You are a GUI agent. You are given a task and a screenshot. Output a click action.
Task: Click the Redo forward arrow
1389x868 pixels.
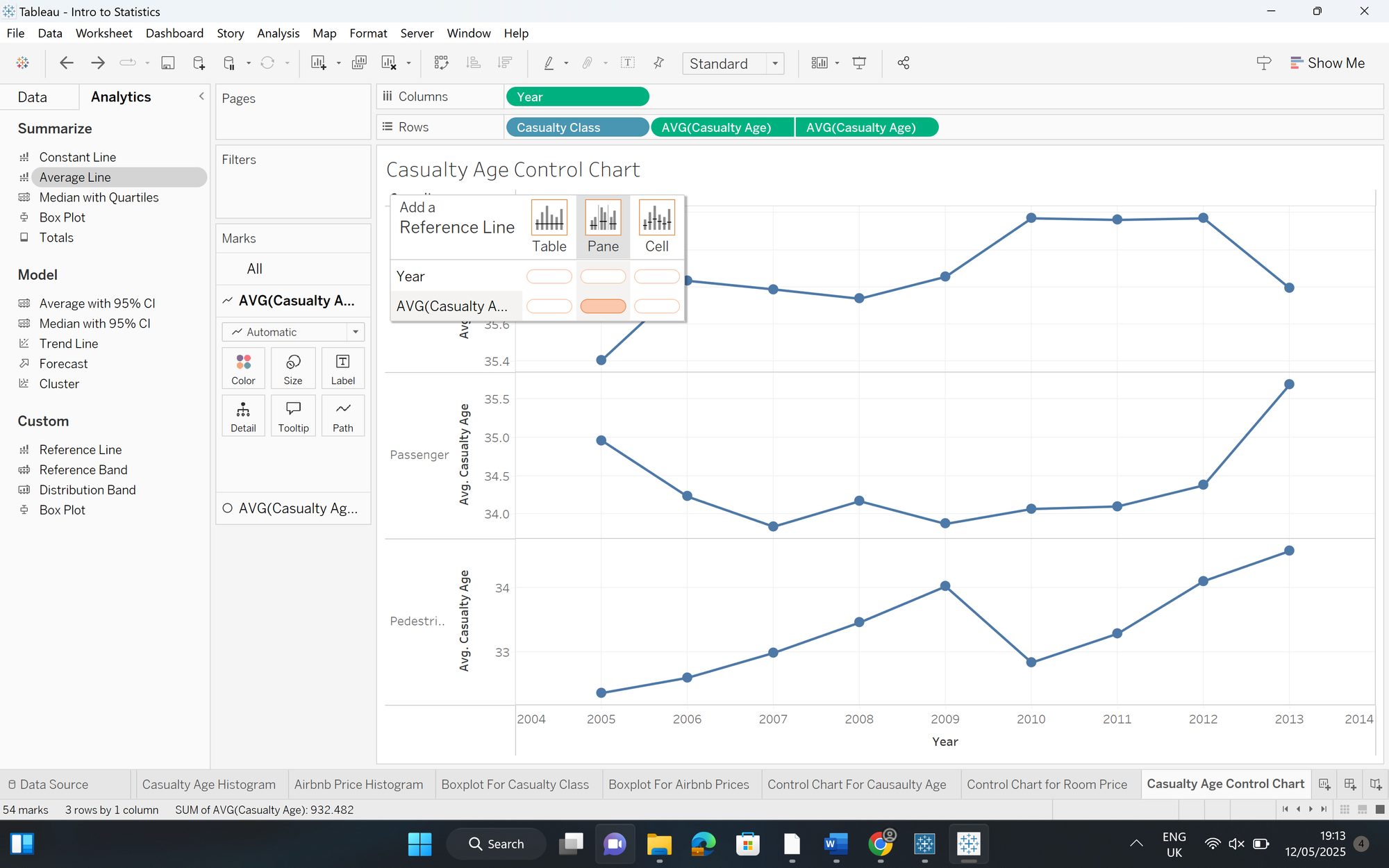tap(98, 63)
